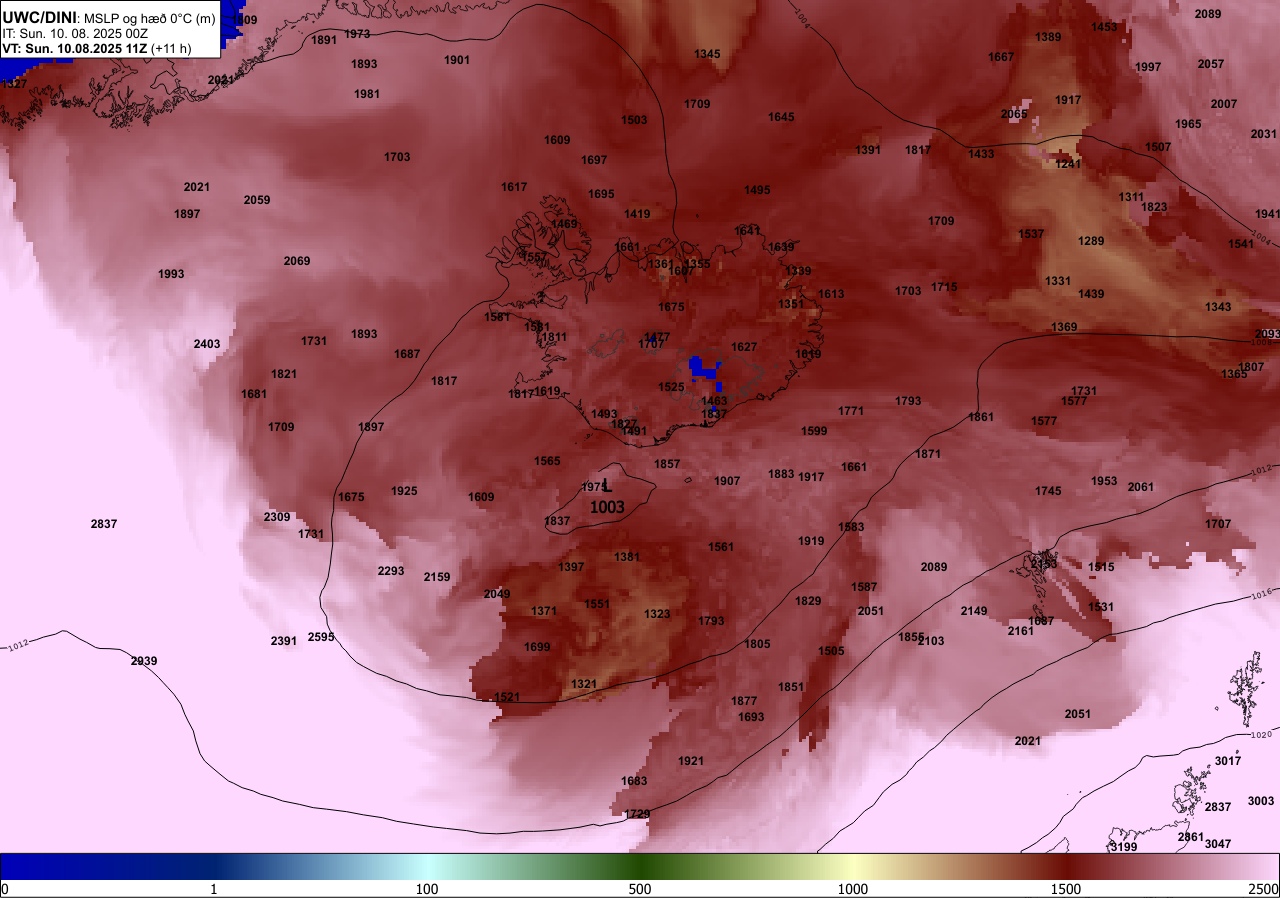Viewport: 1280px width, 898px height.
Task: Click the 1323 height value
Action: point(657,614)
